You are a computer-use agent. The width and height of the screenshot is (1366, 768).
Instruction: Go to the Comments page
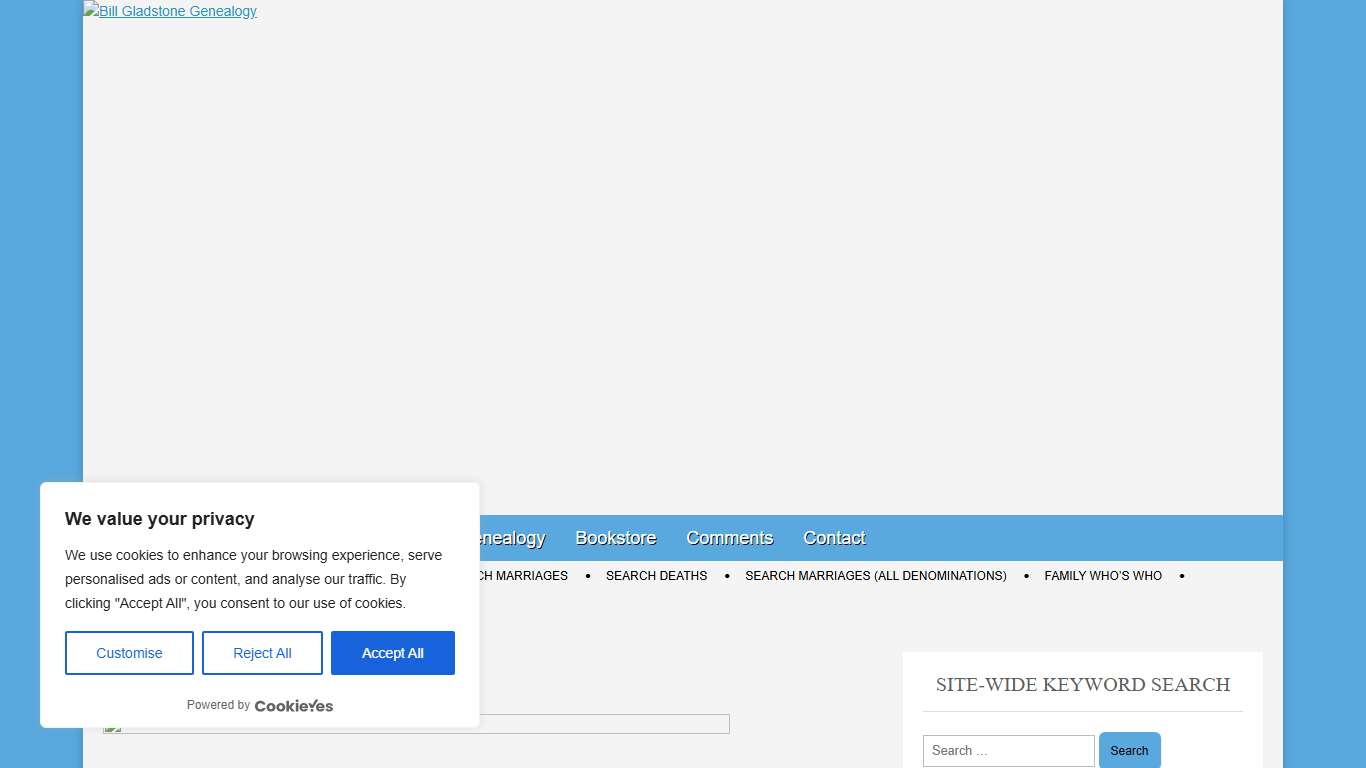click(729, 538)
